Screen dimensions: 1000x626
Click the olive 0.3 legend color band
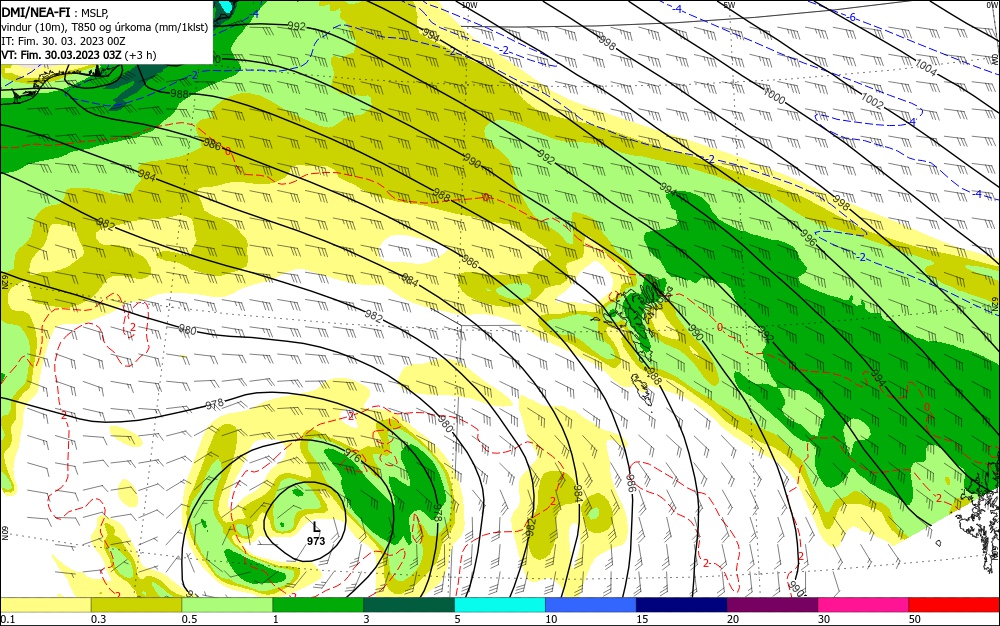[x=136, y=605]
